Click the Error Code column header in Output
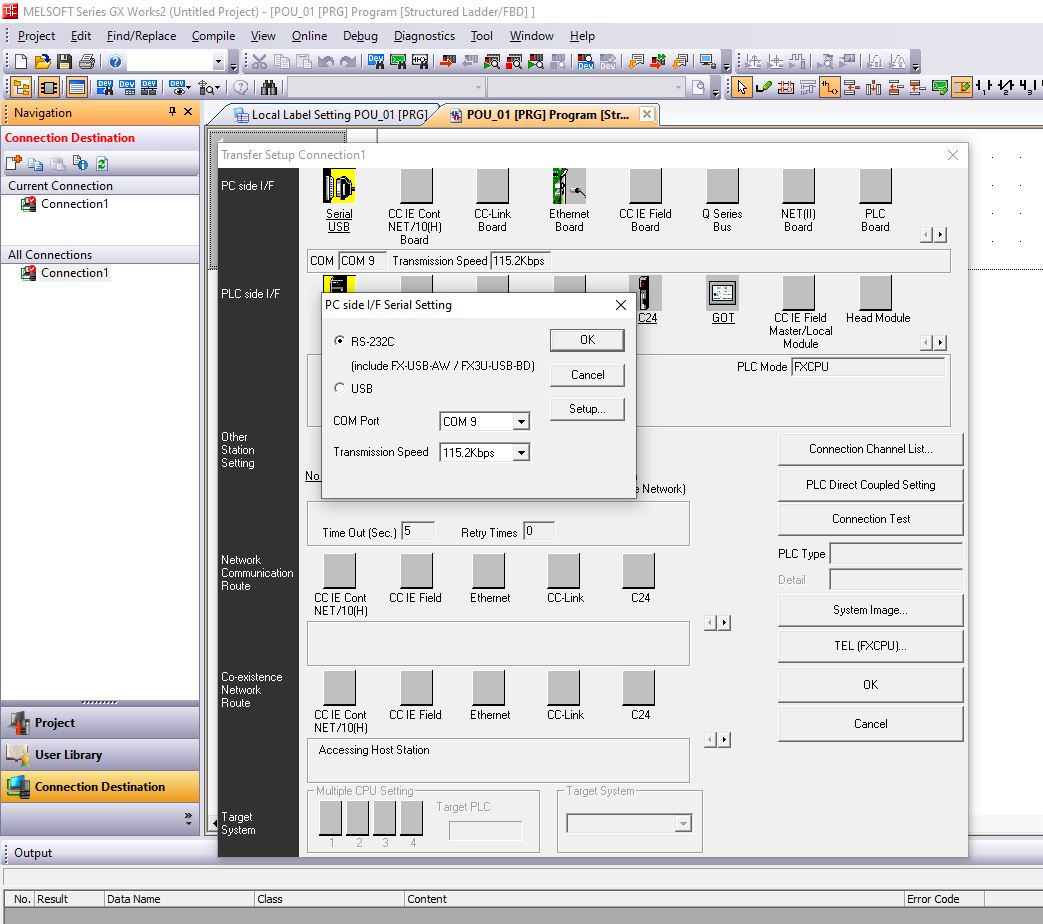The image size is (1043, 924). [x=943, y=899]
